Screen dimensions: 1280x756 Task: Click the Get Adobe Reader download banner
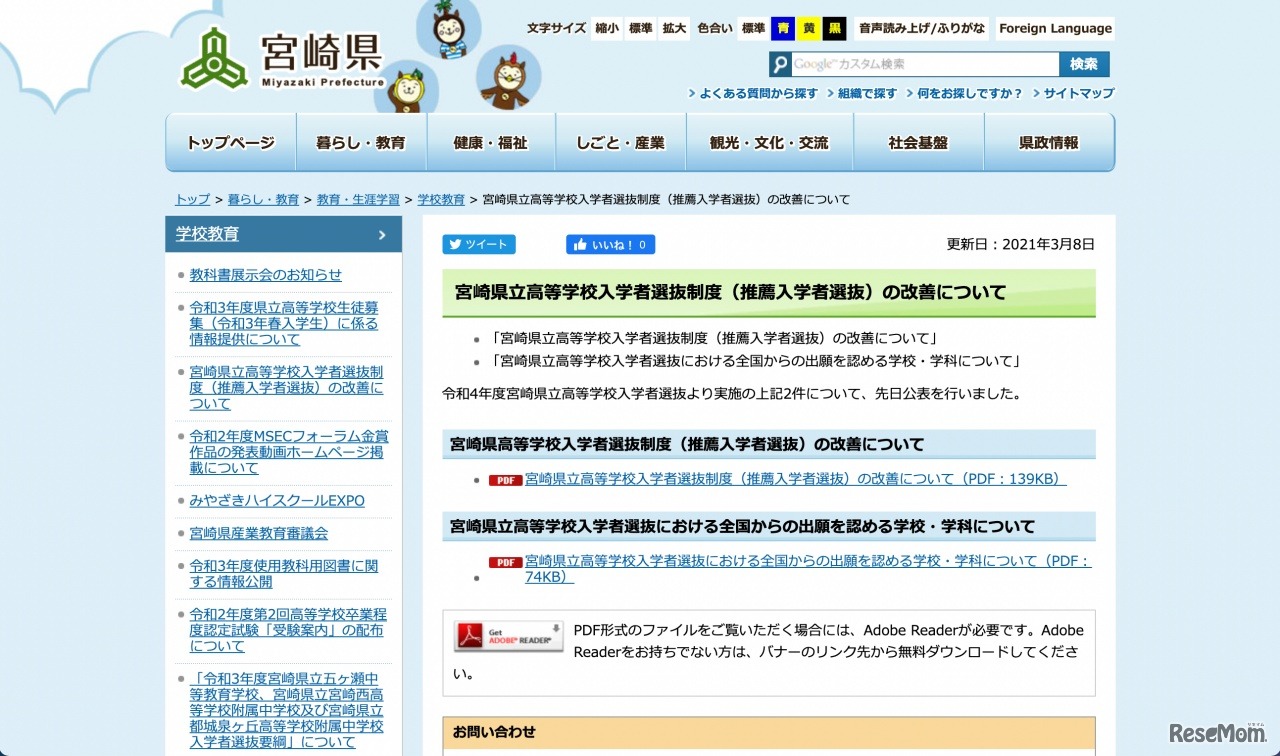coord(508,636)
